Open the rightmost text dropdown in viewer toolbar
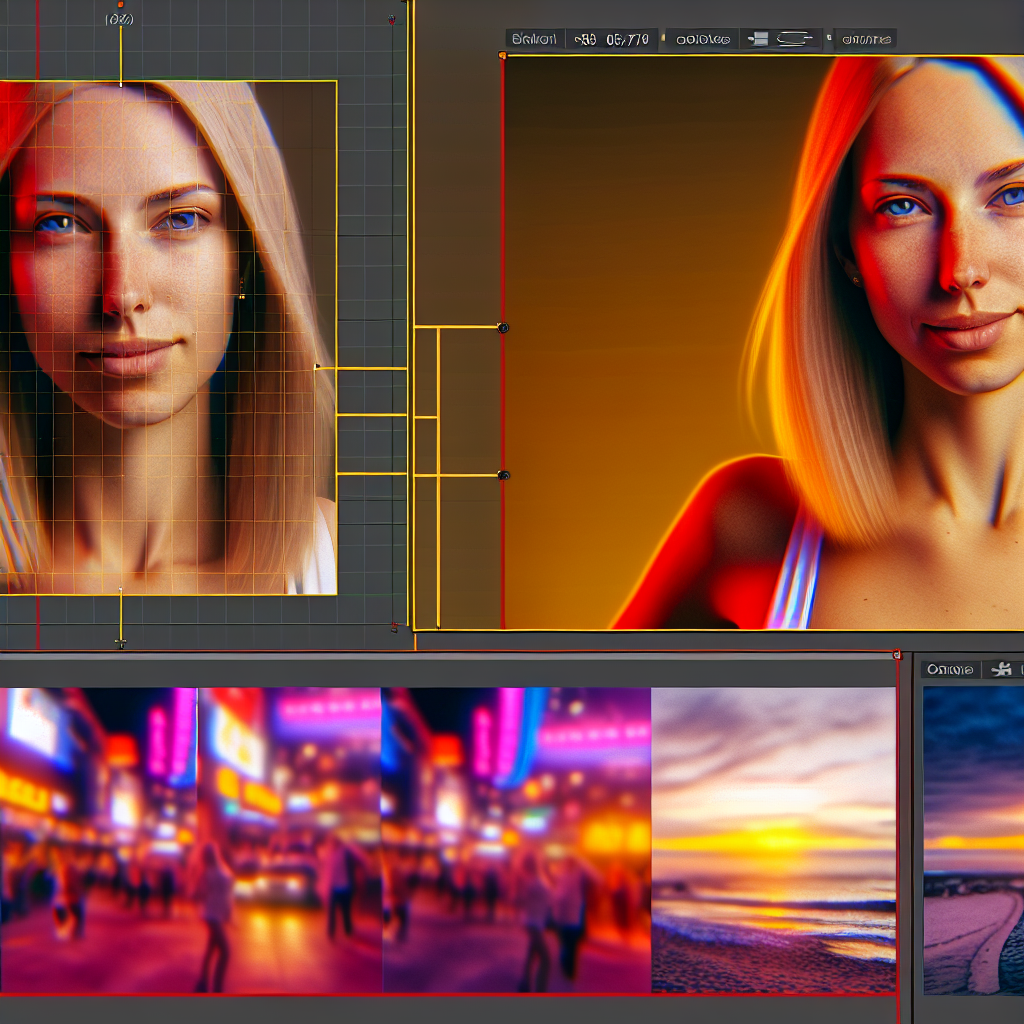The height and width of the screenshot is (1024, 1024). pyautogui.click(x=866, y=39)
